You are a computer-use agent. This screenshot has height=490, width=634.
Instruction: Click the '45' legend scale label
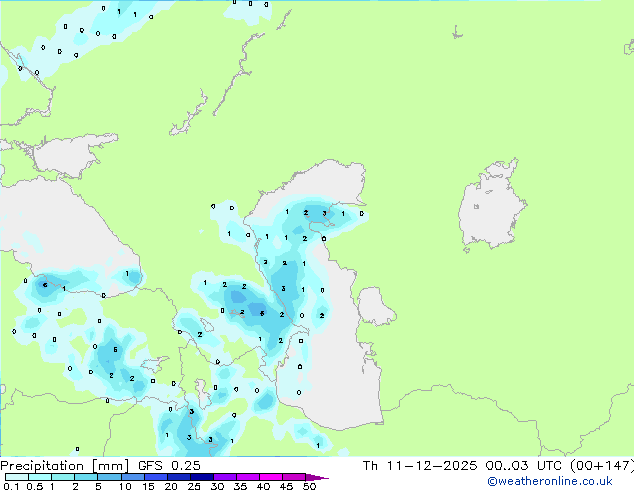click(287, 486)
